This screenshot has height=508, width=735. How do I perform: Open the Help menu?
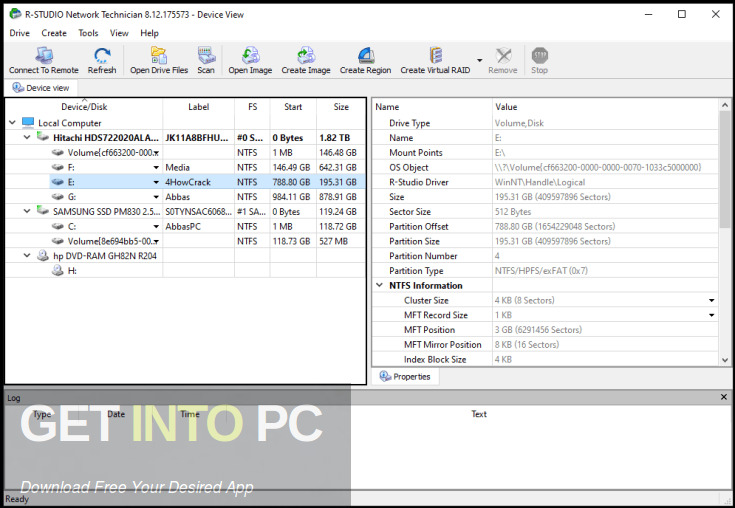tap(149, 33)
